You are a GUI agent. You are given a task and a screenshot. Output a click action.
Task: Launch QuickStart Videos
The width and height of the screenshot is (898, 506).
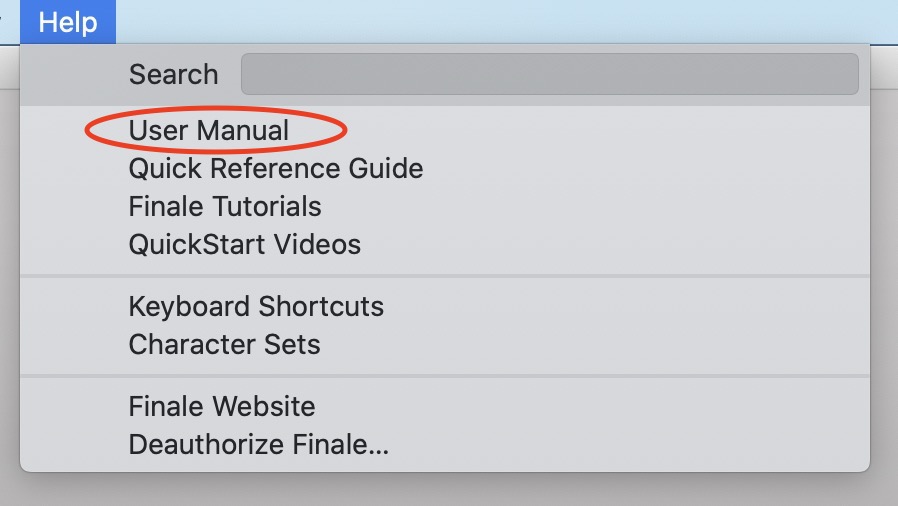[244, 244]
